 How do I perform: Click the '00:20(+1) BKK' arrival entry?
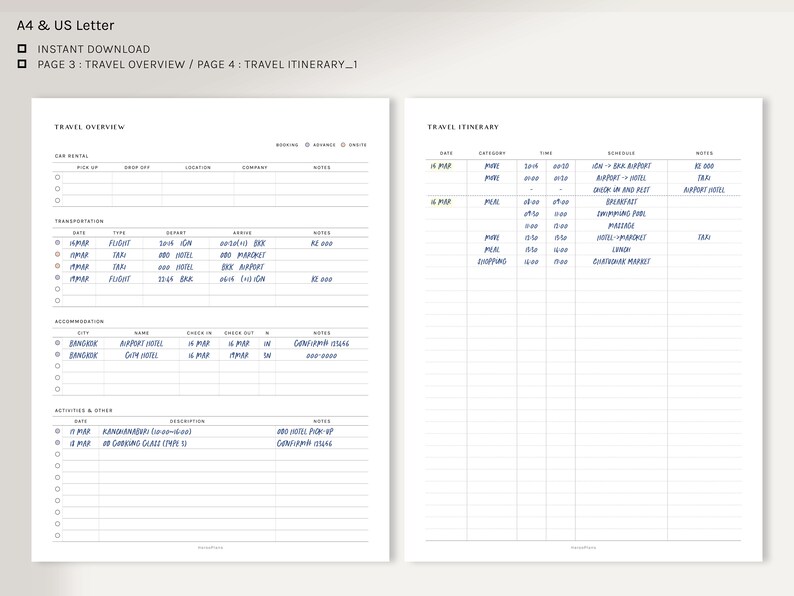tap(243, 244)
